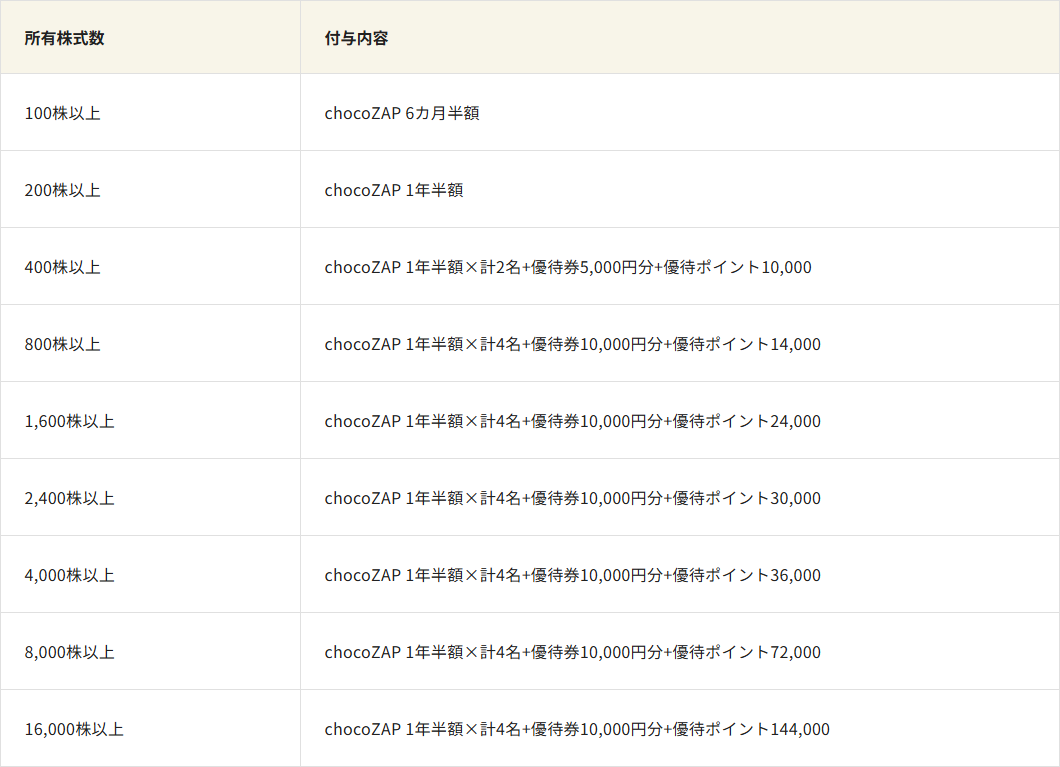This screenshot has height=767, width=1060.
Task: Click the benefit with 優待ポイント10,000
Action: [x=568, y=267]
